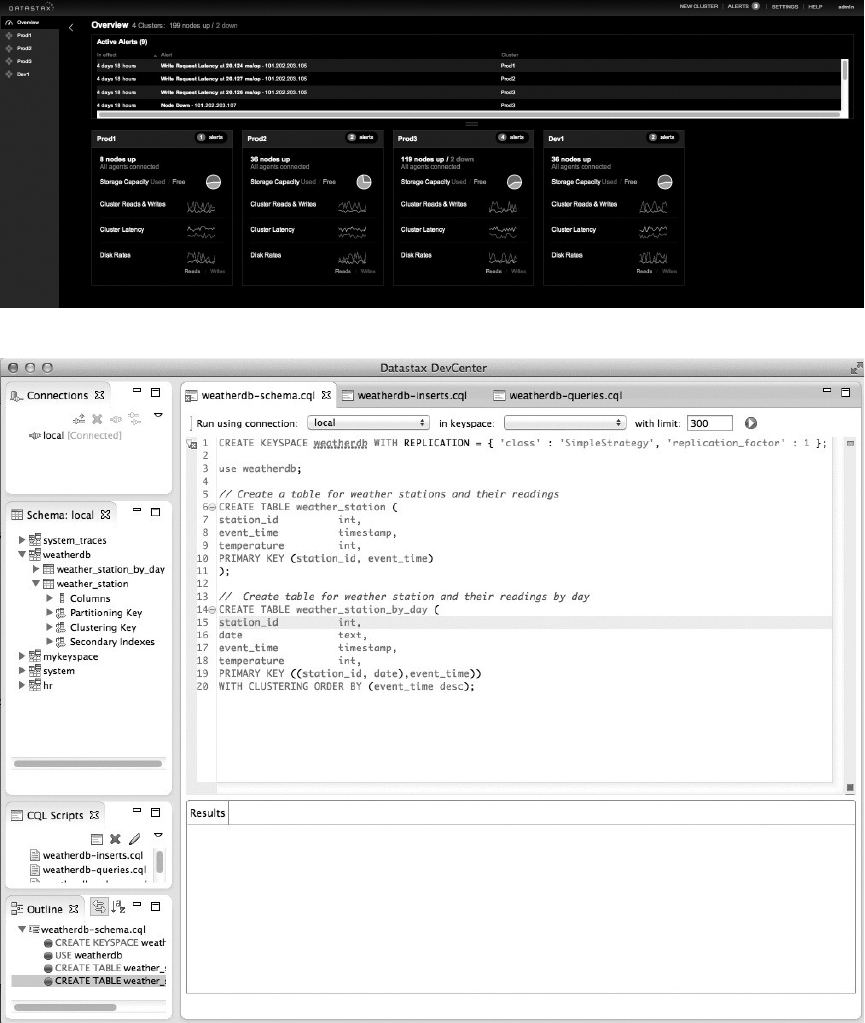Open the in keyspace dropdown
The width and height of the screenshot is (865, 1023).
click(565, 423)
